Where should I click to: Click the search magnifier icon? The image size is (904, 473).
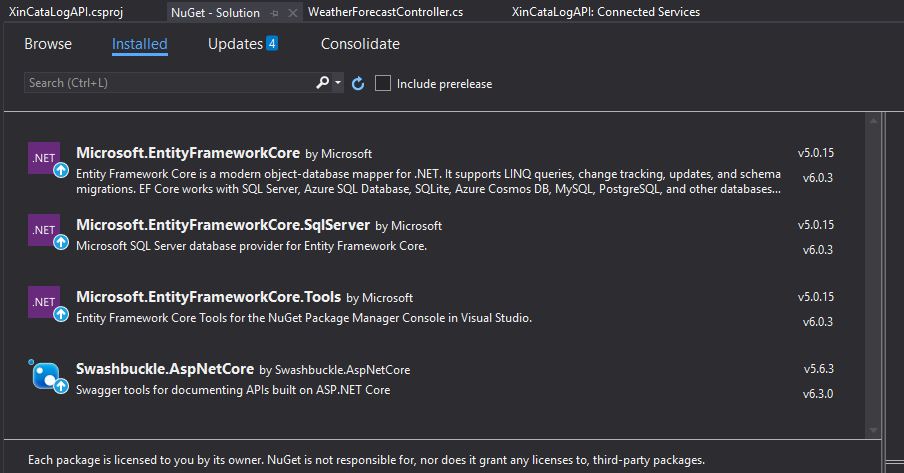pos(323,83)
